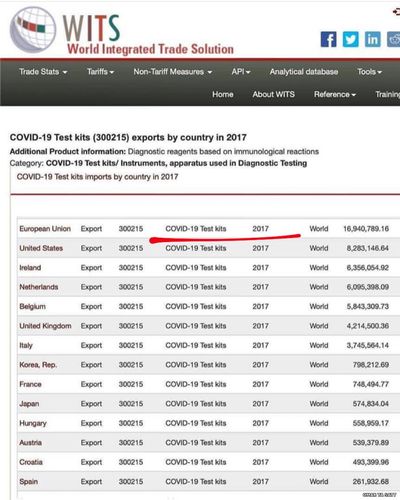
Task: Expand the Reference dropdown menu
Action: [335, 94]
